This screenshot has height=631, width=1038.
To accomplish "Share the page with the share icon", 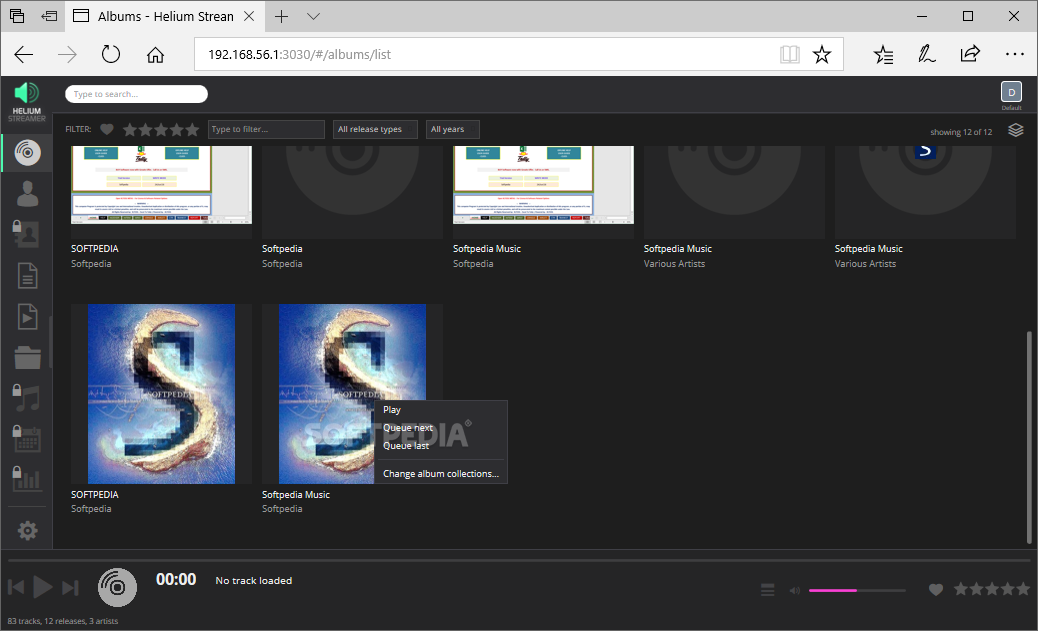I will [x=970, y=54].
